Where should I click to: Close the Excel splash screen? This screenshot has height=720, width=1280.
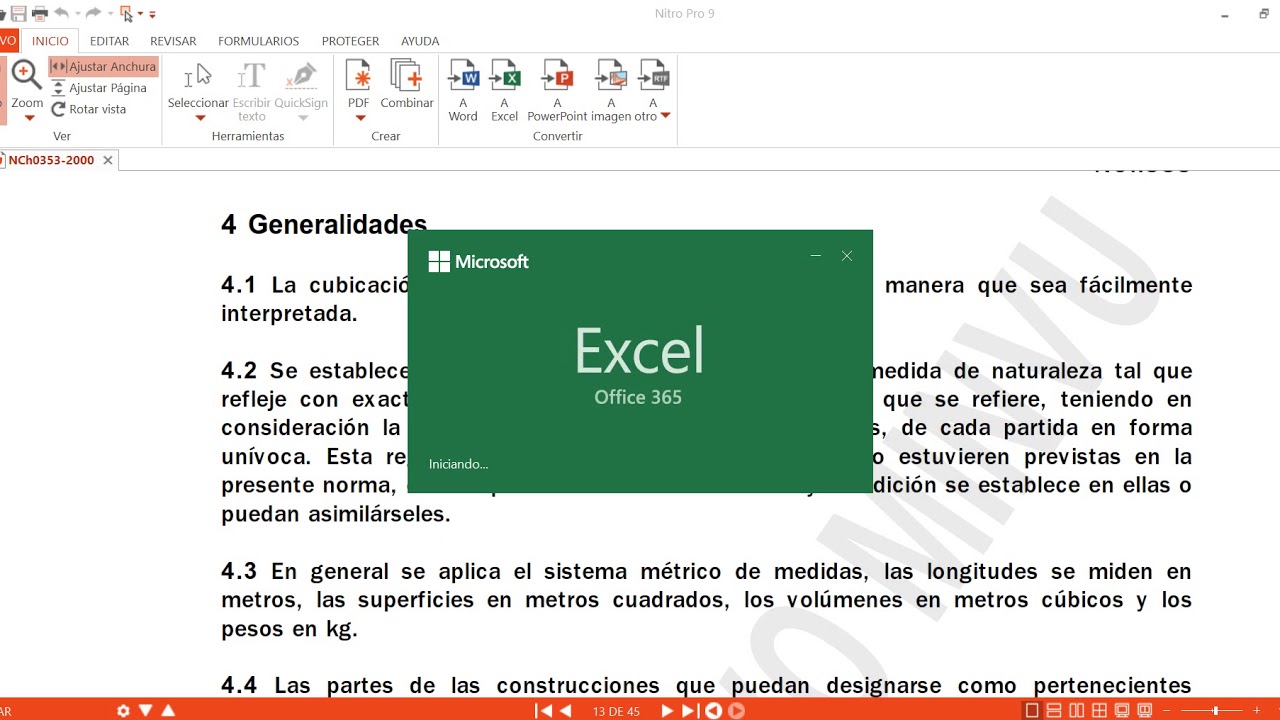[x=847, y=256]
